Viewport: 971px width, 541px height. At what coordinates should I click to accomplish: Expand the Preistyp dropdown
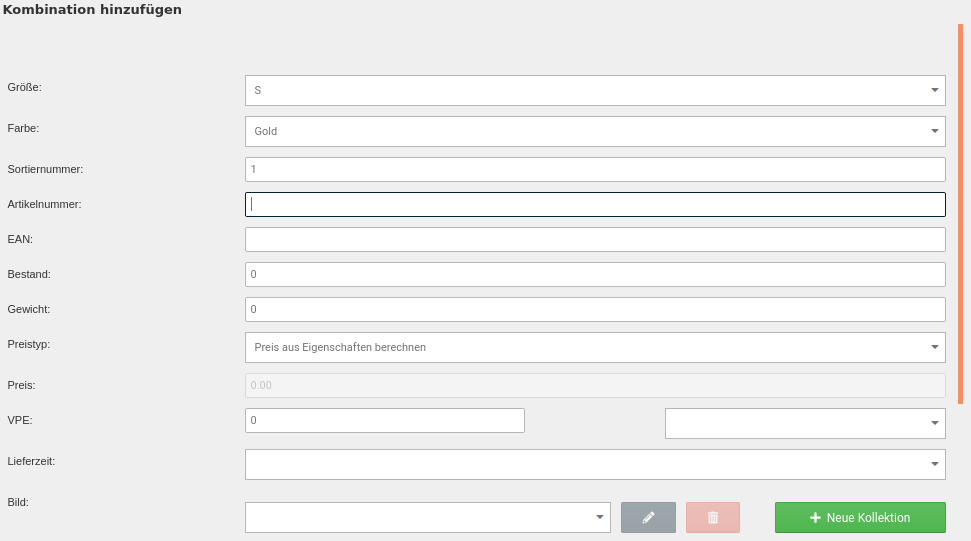(x=594, y=347)
